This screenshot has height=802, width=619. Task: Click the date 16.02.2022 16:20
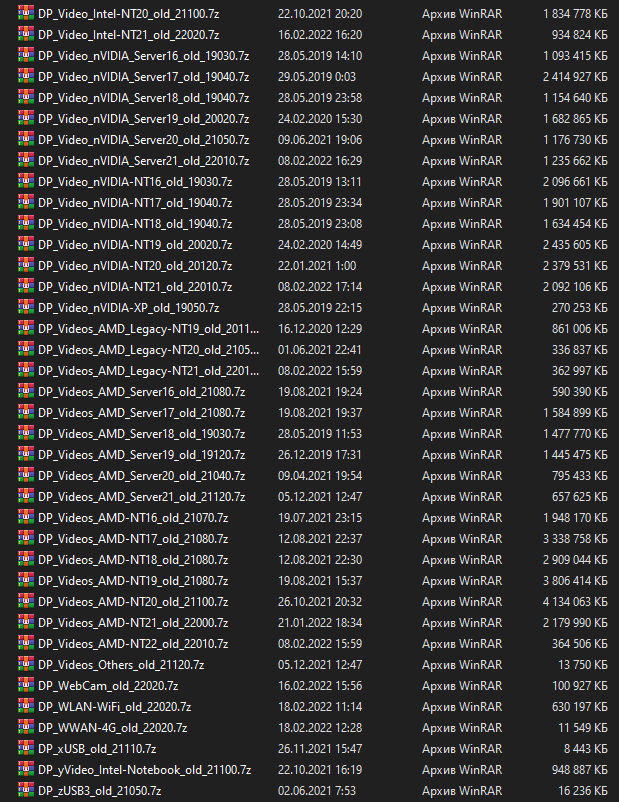(x=320, y=35)
